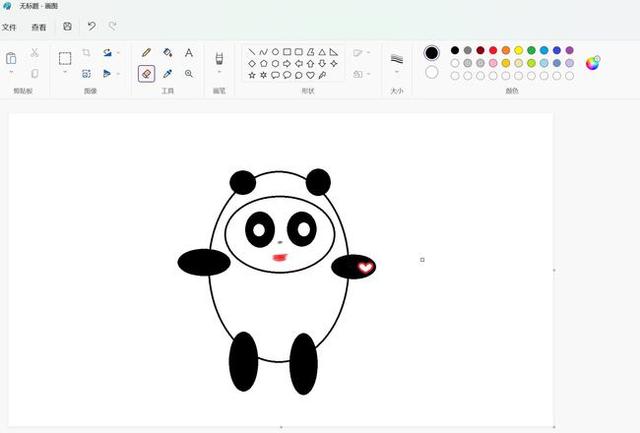Select the Fill bucket tool
The height and width of the screenshot is (433, 640).
pos(167,52)
